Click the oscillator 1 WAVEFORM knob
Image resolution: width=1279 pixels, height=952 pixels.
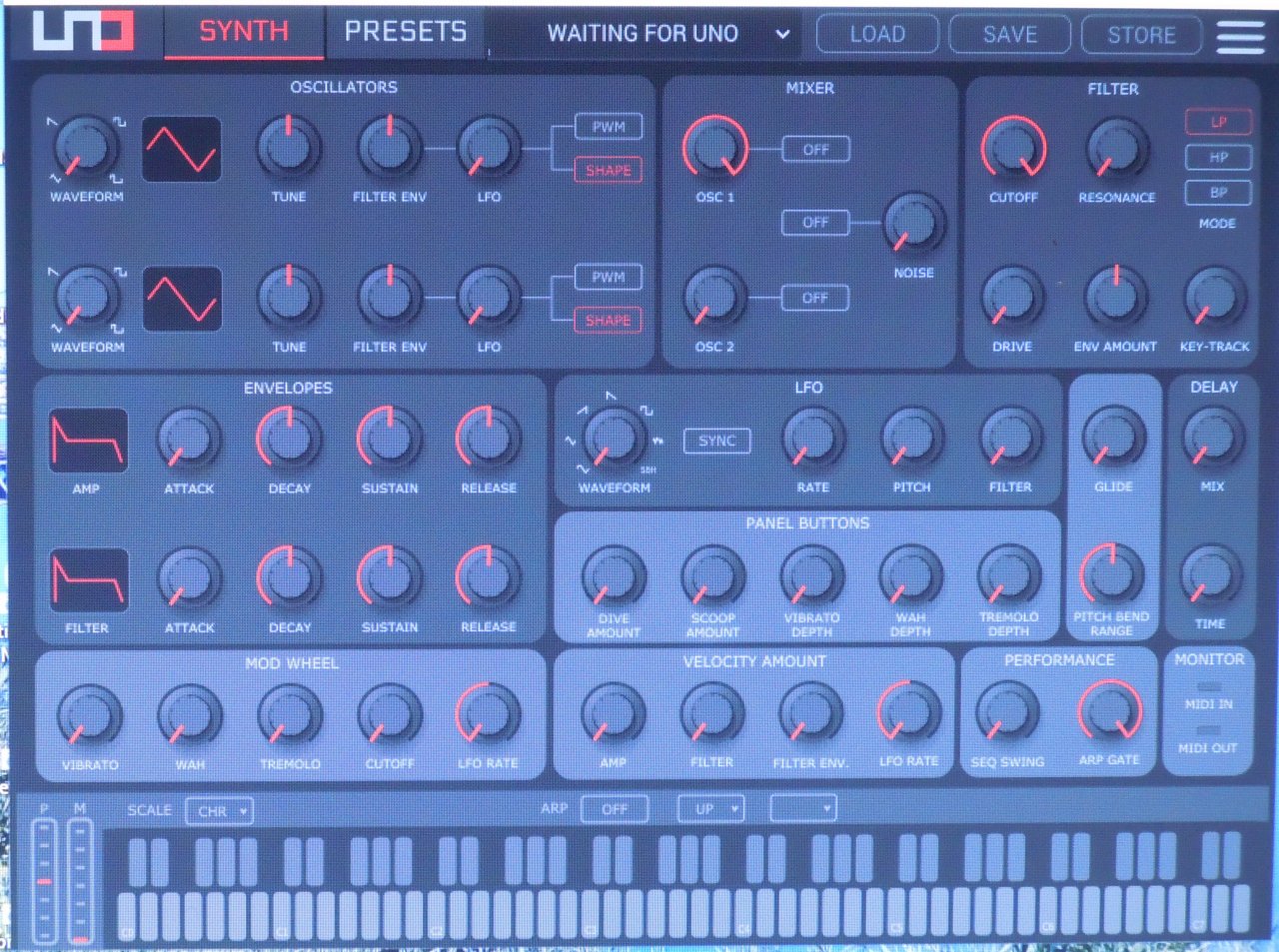click(x=86, y=148)
